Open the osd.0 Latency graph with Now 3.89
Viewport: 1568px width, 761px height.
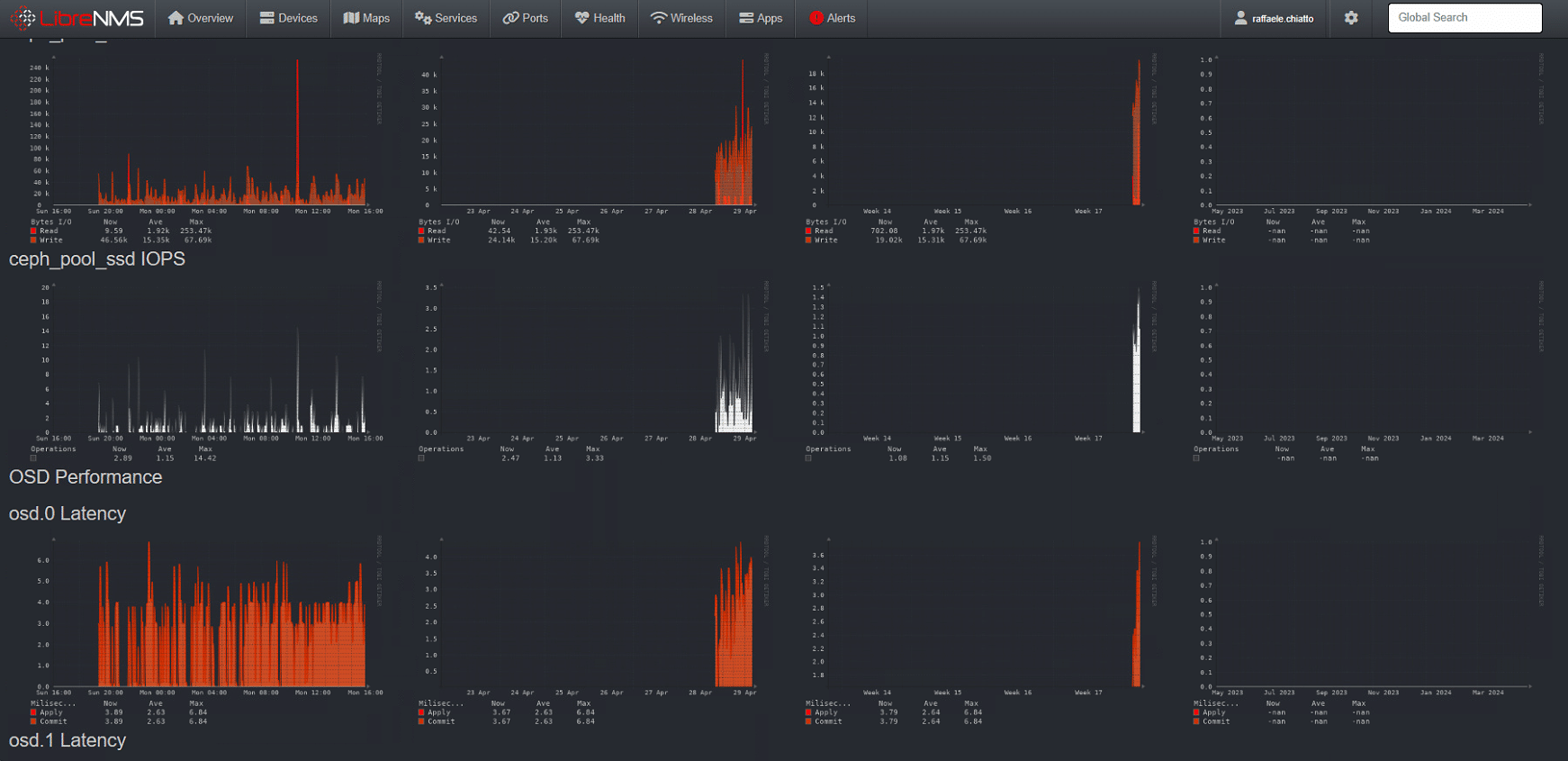[205, 630]
